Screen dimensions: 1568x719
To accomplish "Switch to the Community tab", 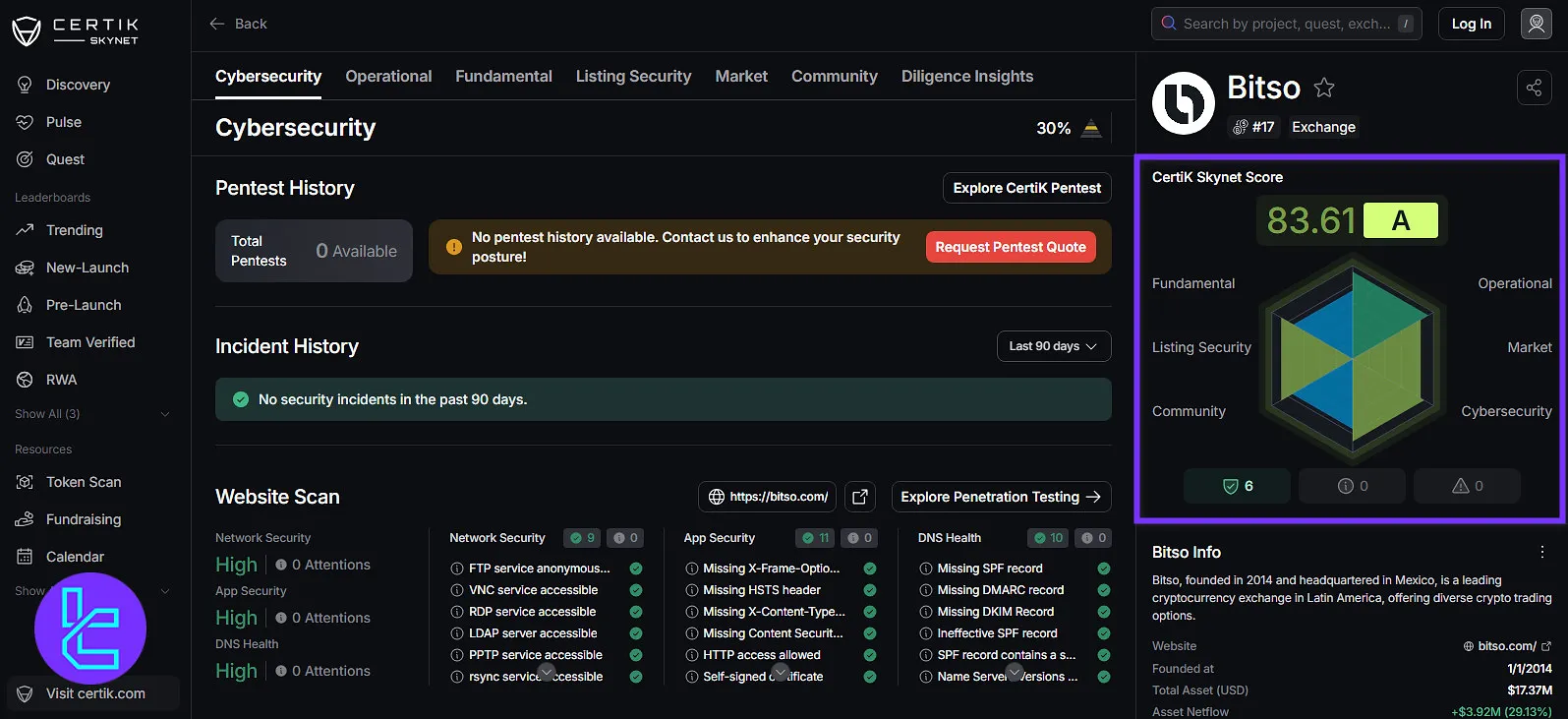I will [835, 76].
